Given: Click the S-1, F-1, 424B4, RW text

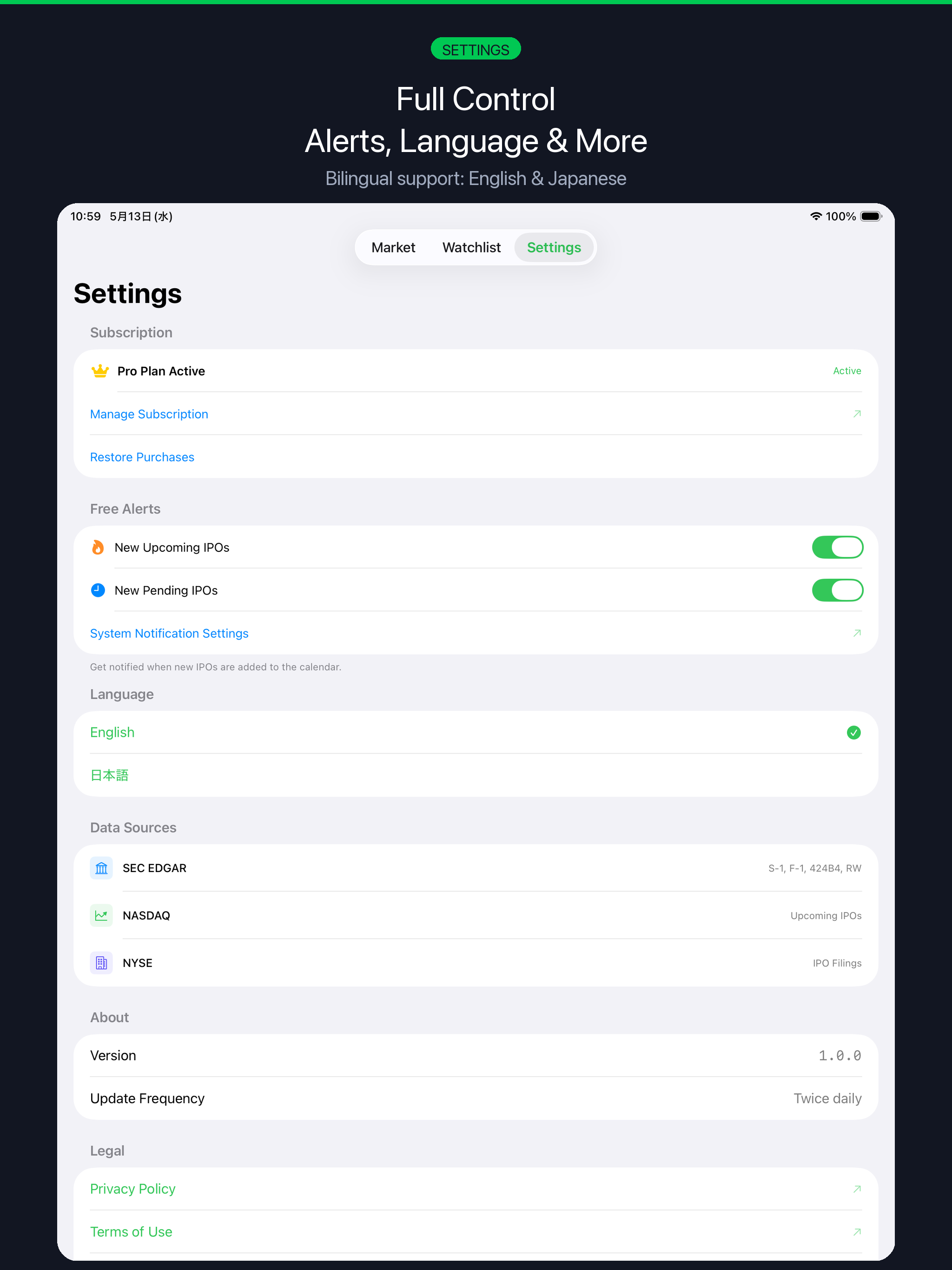Looking at the screenshot, I should pyautogui.click(x=815, y=868).
